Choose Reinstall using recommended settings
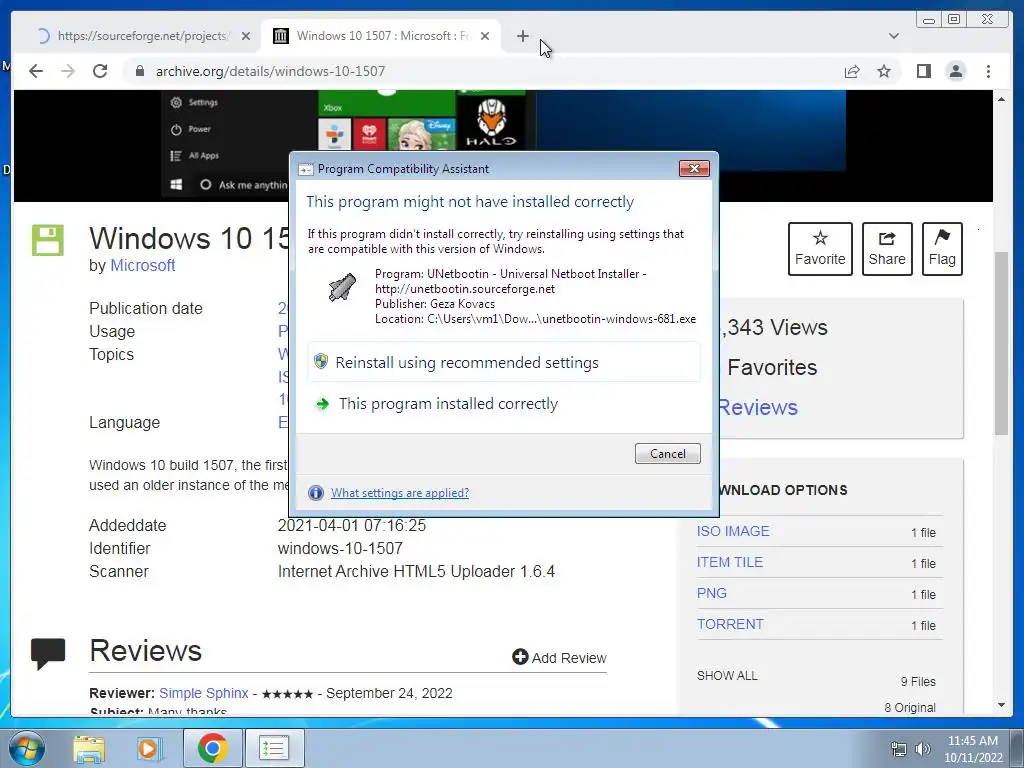 point(504,362)
